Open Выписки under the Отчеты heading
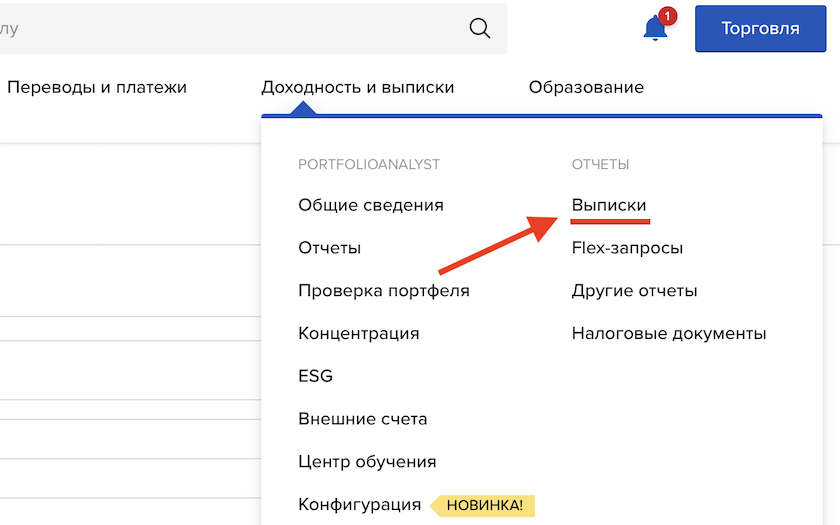This screenshot has height=525, width=840. tap(609, 205)
